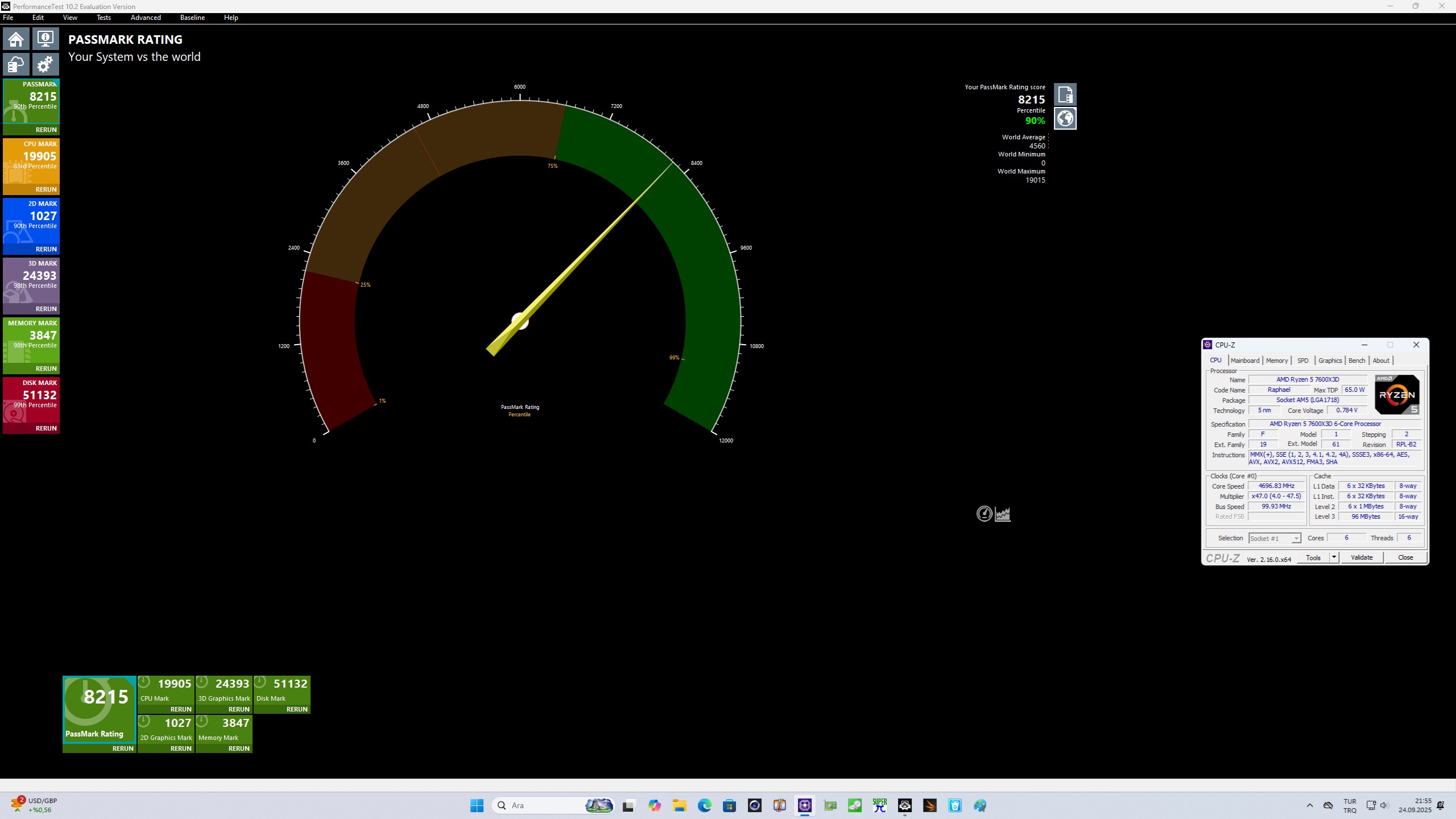Viewport: 1456px width, 819px height.
Task: Switch to the gauge chart view icon
Action: click(x=984, y=514)
